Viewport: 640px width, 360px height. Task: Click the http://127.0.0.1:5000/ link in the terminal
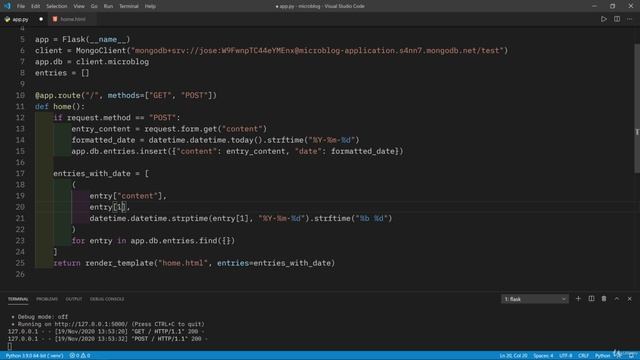tap(91, 324)
